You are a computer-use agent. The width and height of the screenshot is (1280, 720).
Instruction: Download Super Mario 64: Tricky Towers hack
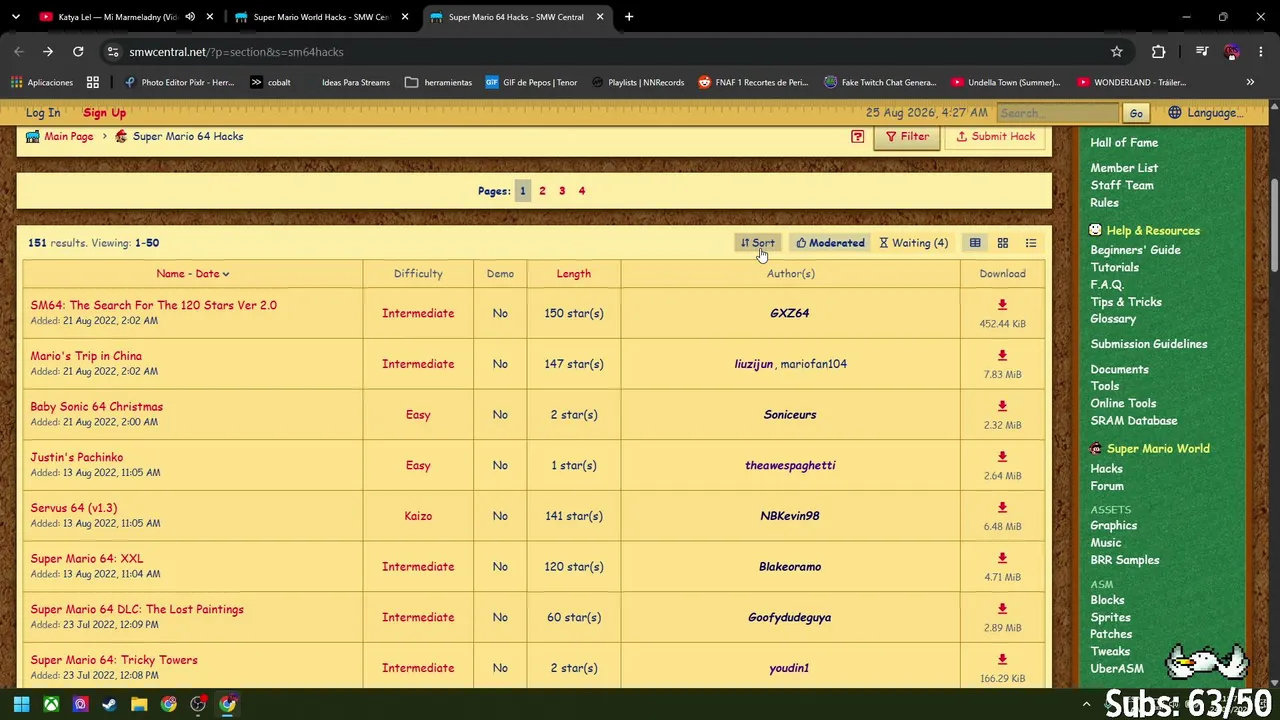click(x=1002, y=660)
